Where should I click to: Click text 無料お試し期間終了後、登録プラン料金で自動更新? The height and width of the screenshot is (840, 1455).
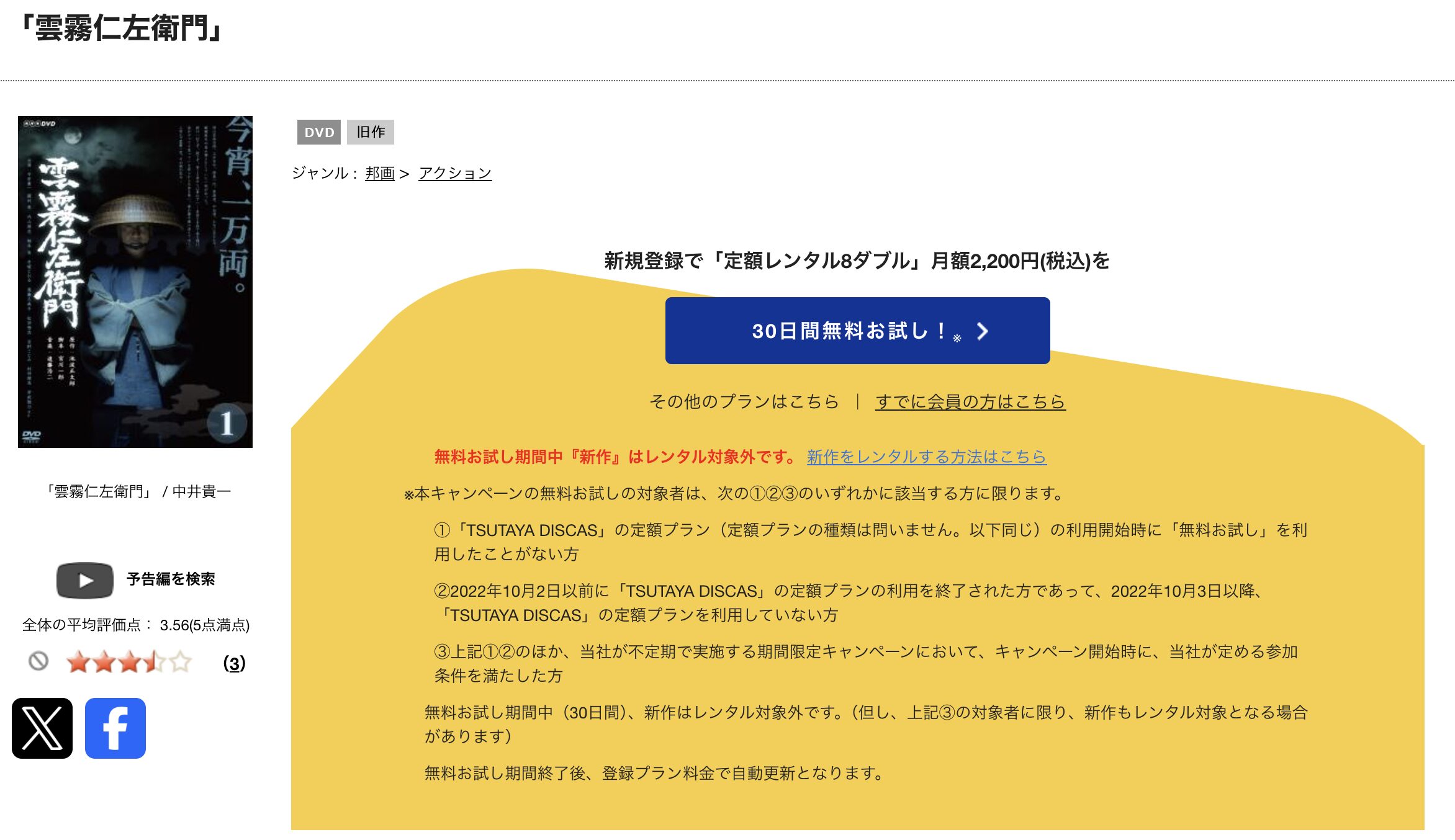tap(654, 773)
